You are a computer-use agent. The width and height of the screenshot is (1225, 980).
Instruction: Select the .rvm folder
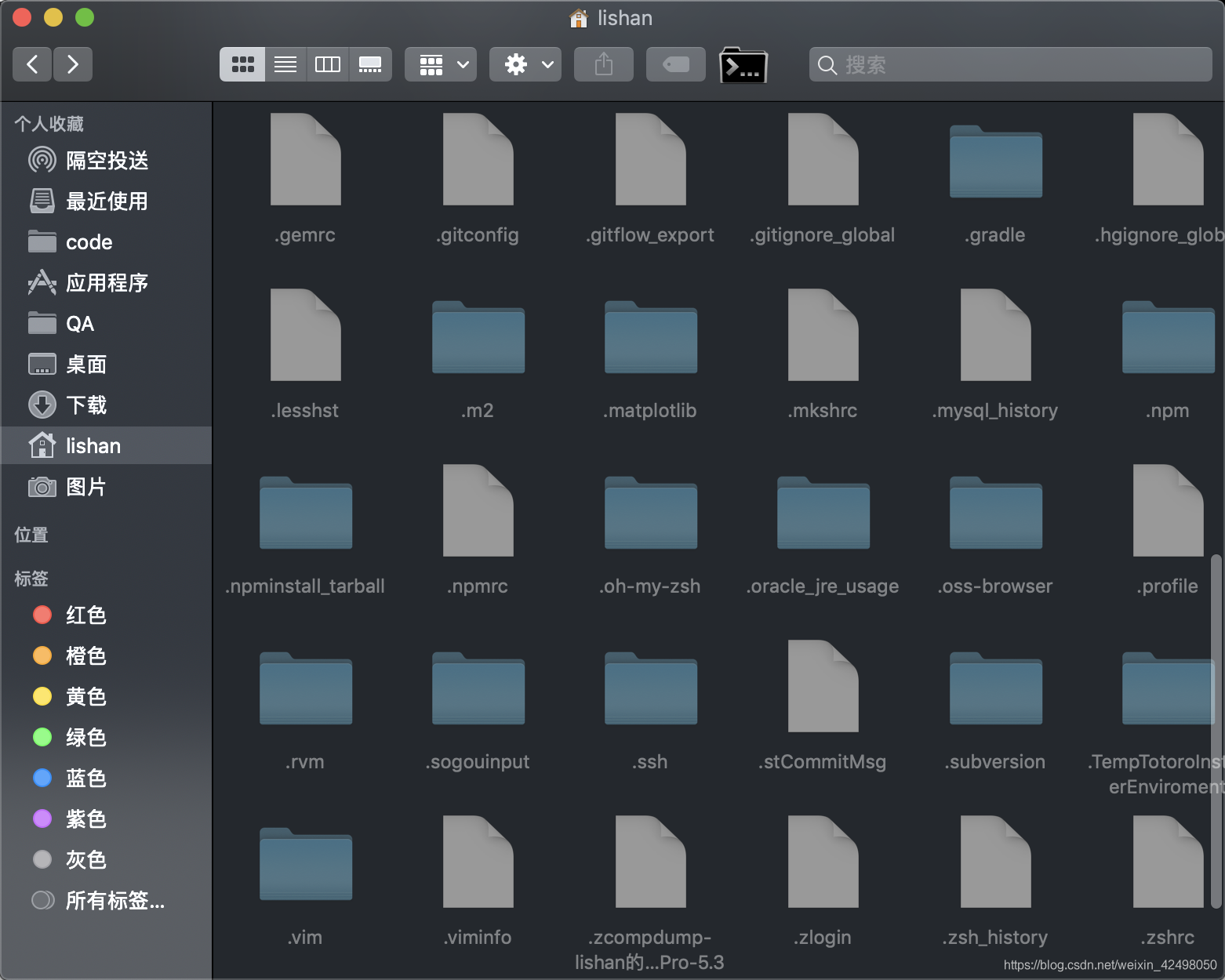306,688
